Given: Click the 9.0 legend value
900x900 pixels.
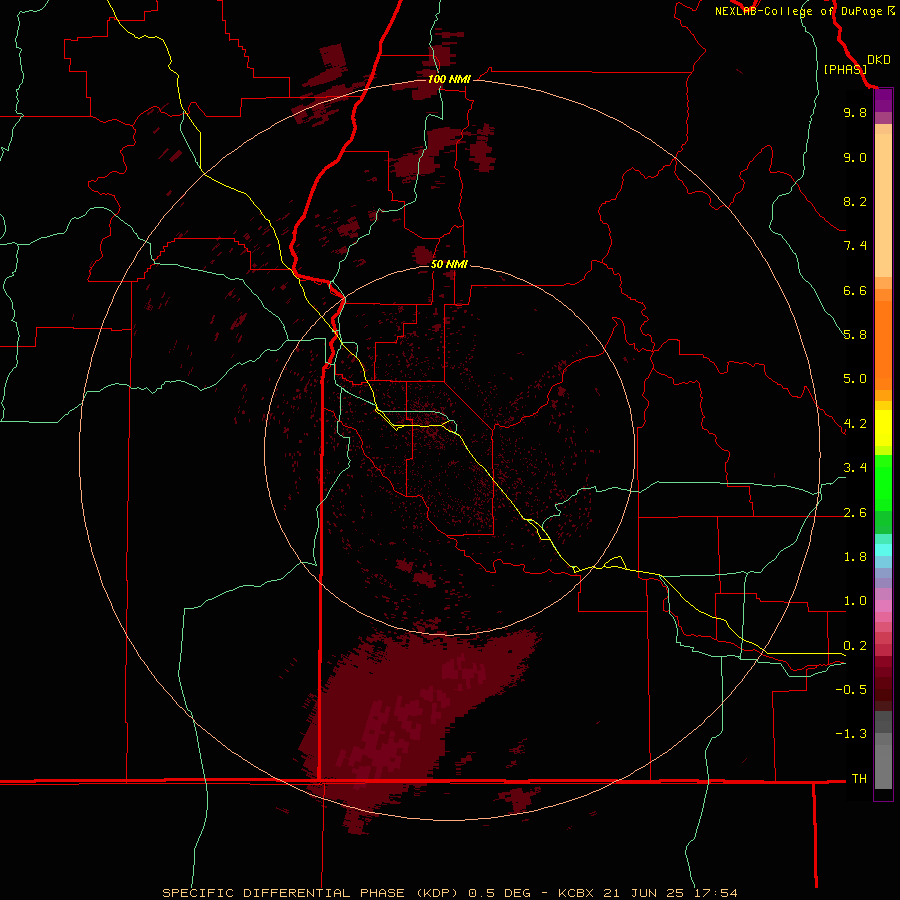Looking at the screenshot, I should pos(855,157).
